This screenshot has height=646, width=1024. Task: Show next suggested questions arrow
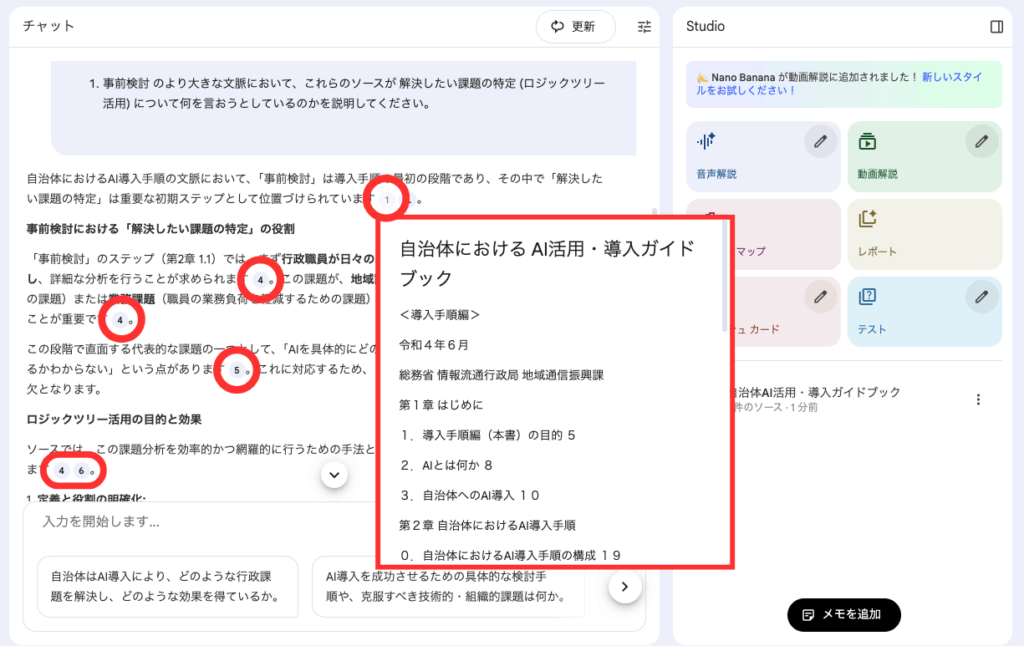point(624,587)
